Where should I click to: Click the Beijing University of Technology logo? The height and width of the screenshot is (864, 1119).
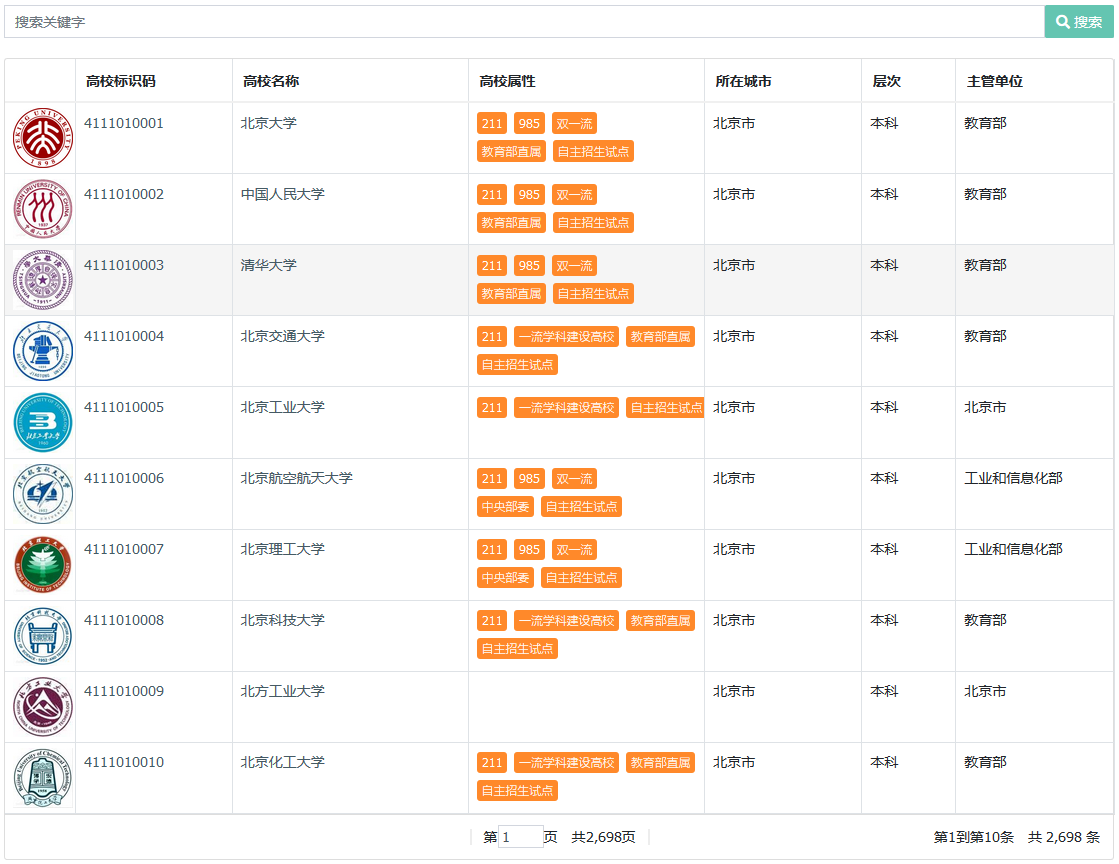pyautogui.click(x=43, y=422)
